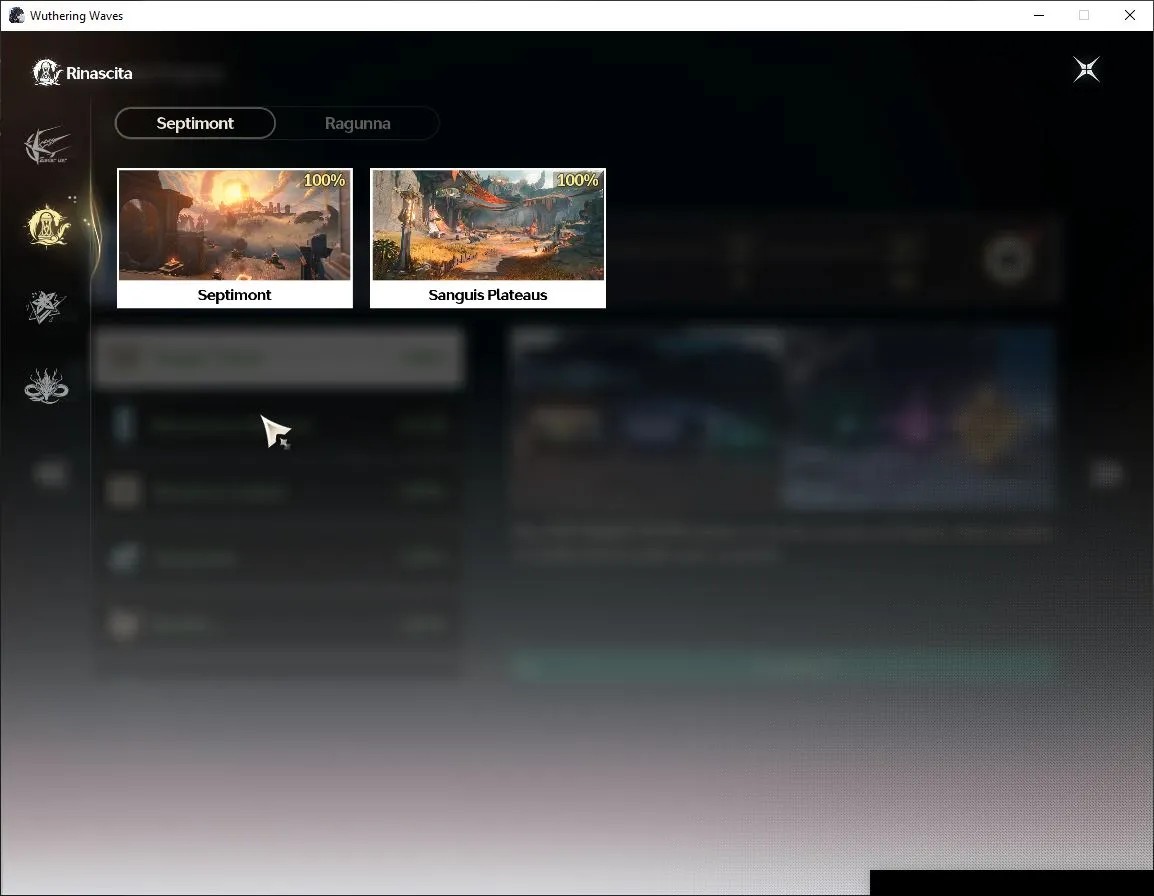1154x896 pixels.
Task: Click the Septimont caption under the sunset image
Action: coord(234,294)
